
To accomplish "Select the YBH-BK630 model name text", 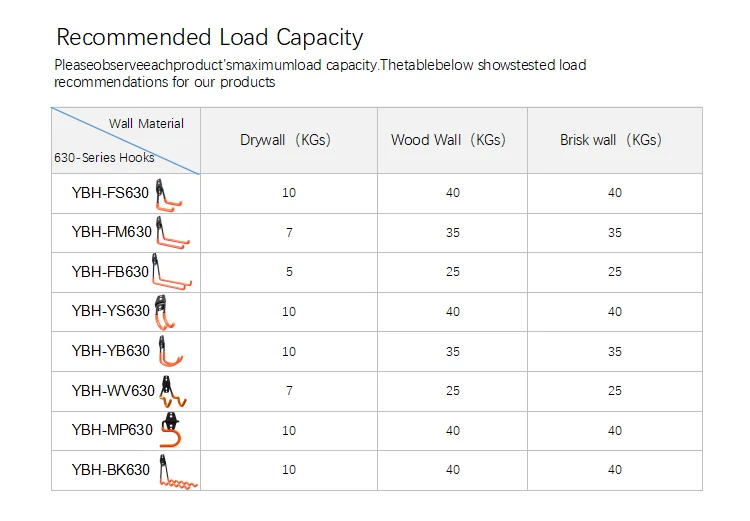I will pos(110,470).
